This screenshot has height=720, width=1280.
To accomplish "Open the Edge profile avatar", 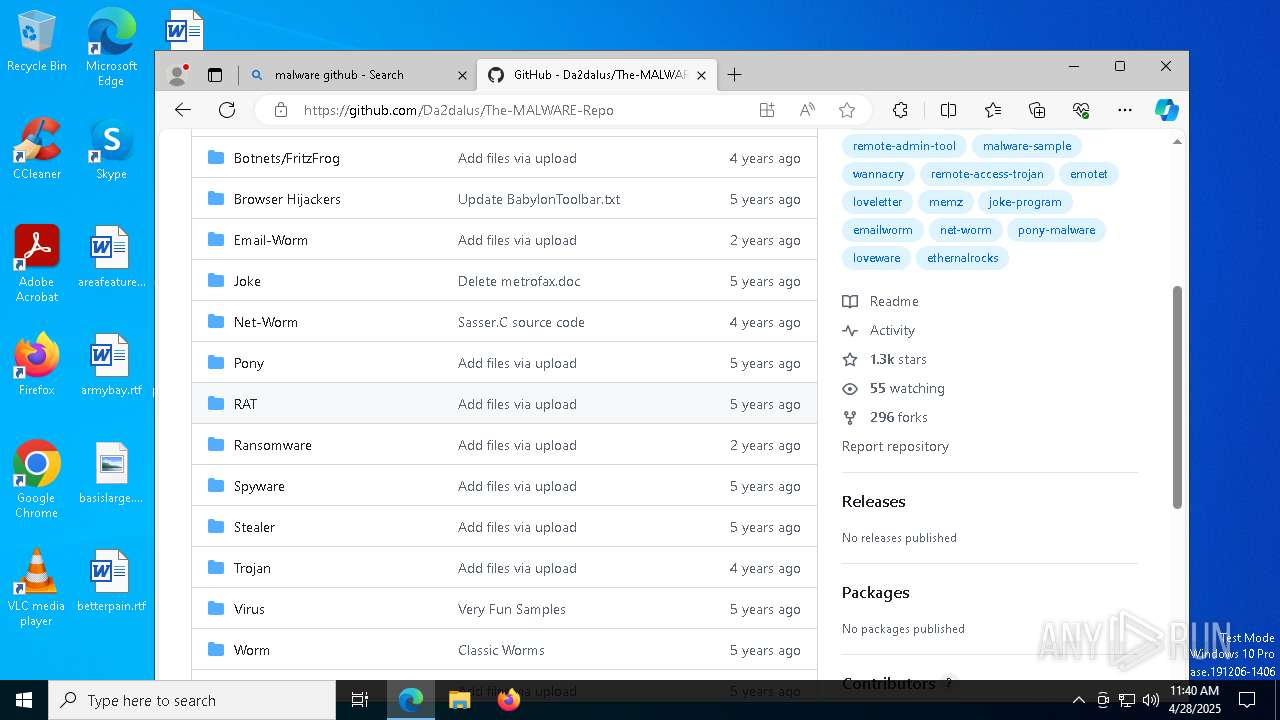I will click(179, 75).
